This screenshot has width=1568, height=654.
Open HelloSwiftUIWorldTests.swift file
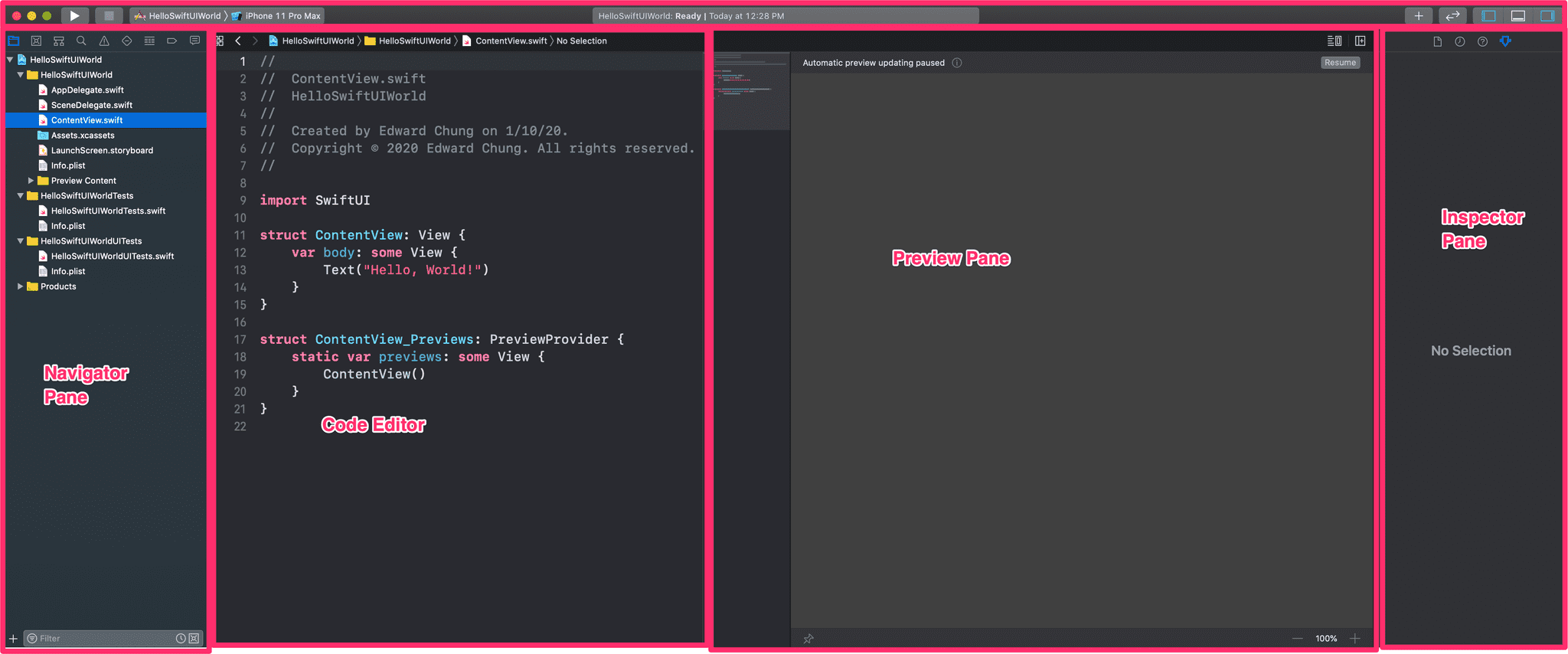coord(108,211)
